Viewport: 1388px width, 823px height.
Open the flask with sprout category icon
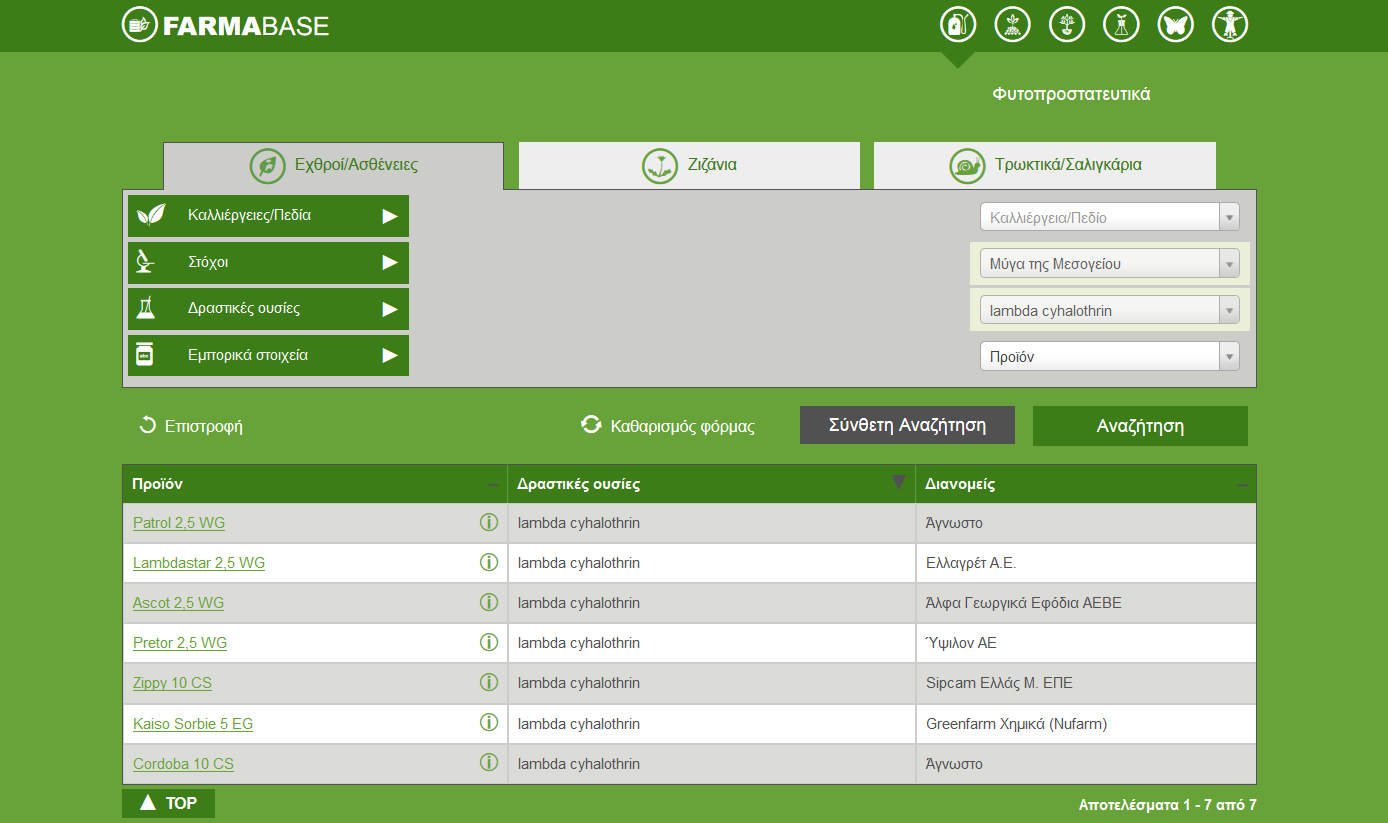click(x=1121, y=24)
